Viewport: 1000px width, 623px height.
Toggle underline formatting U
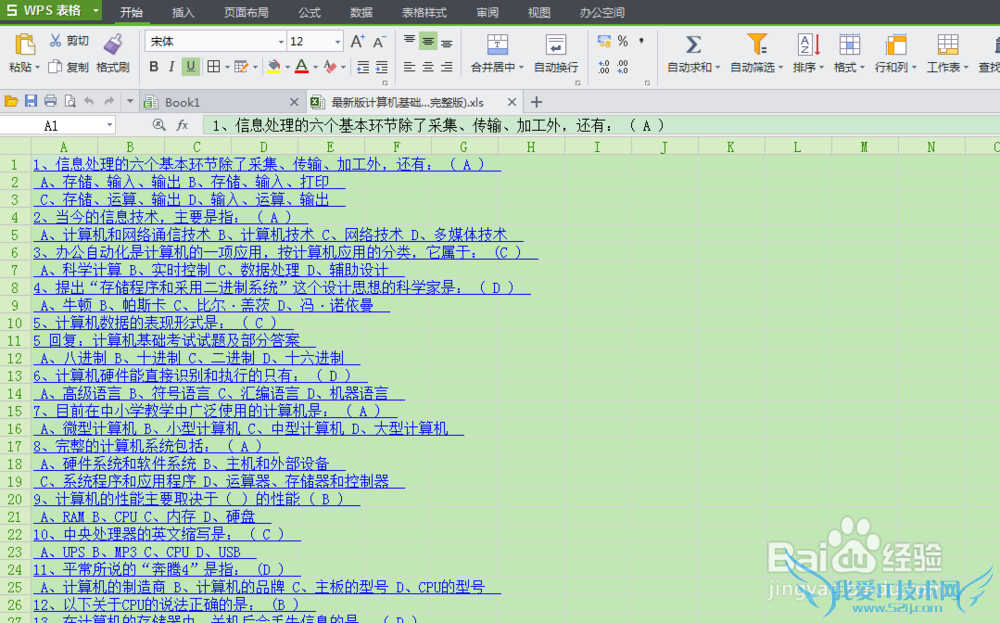[x=190, y=66]
